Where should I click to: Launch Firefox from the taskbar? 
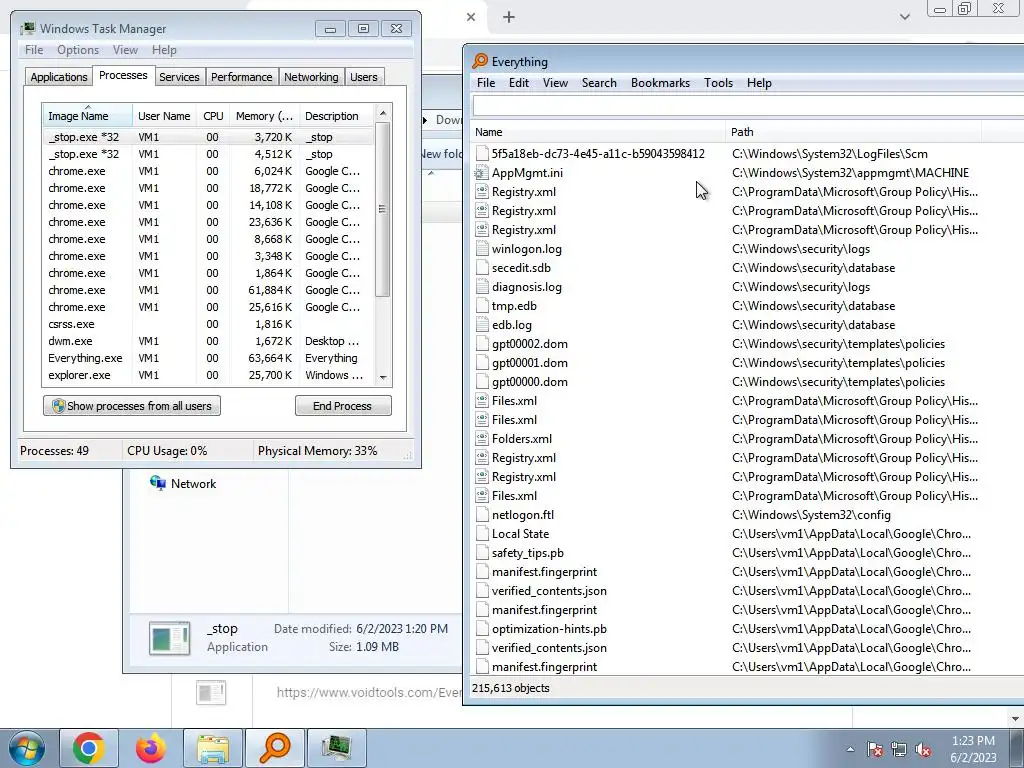pos(151,748)
